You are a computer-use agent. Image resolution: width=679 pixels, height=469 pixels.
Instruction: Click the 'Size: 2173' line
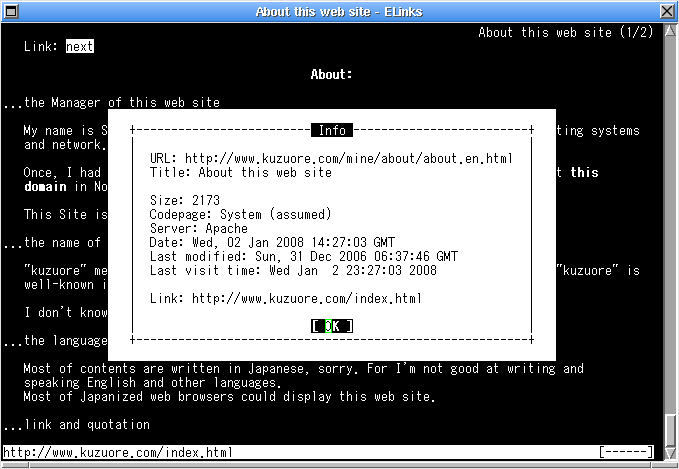(185, 200)
